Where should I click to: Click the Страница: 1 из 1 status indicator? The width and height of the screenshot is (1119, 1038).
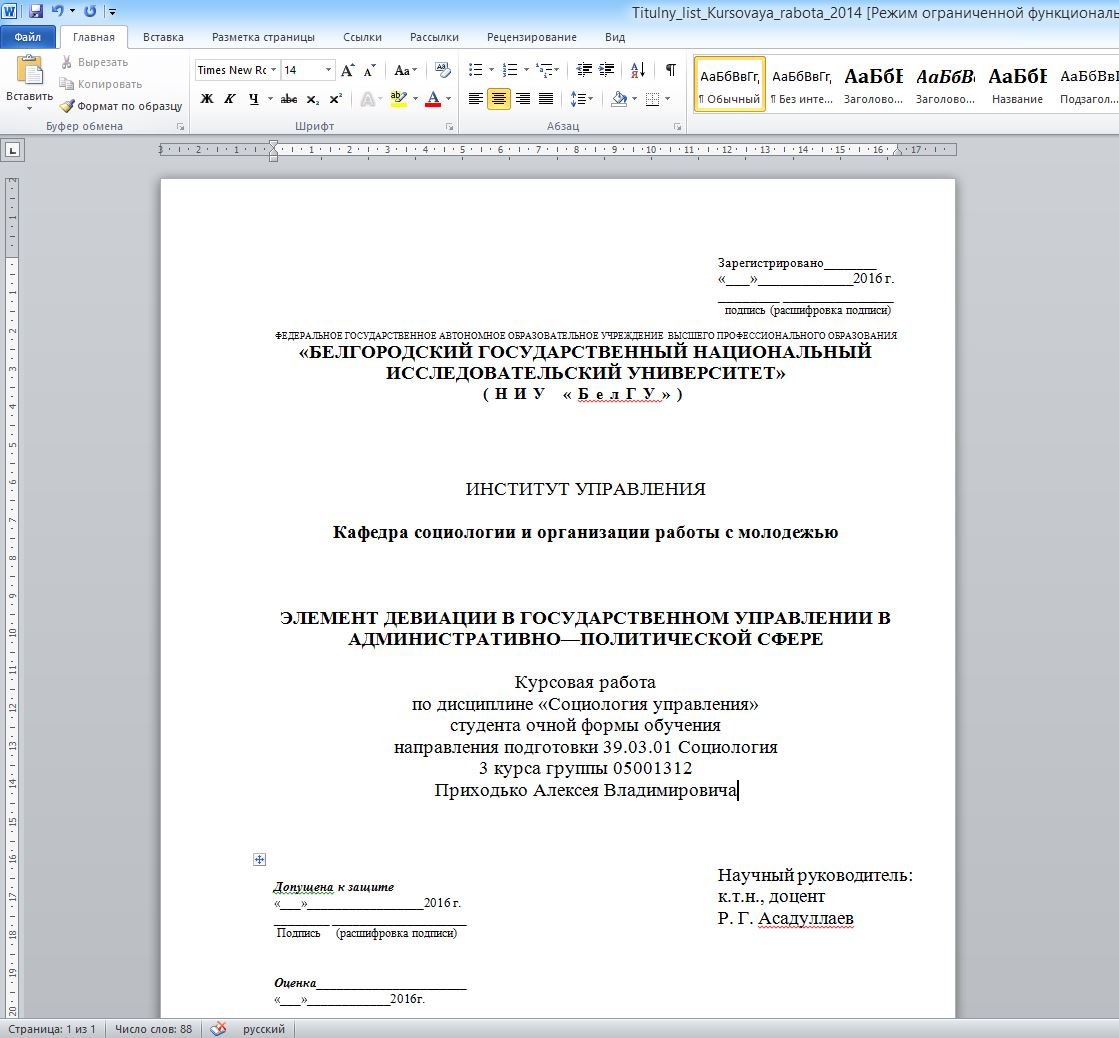click(x=51, y=1029)
